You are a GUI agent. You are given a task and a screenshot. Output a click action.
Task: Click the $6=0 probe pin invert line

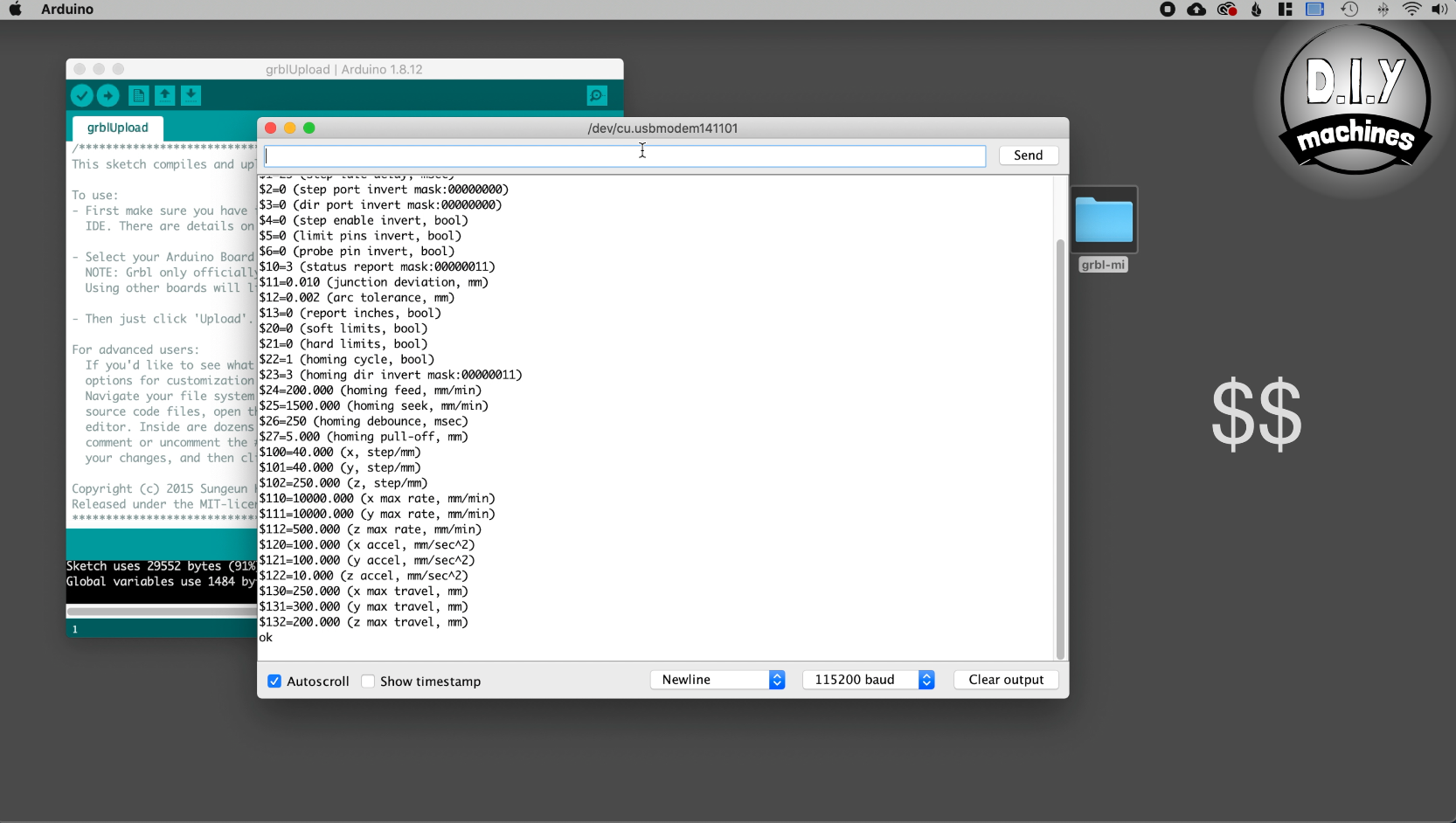pyautogui.click(x=357, y=252)
